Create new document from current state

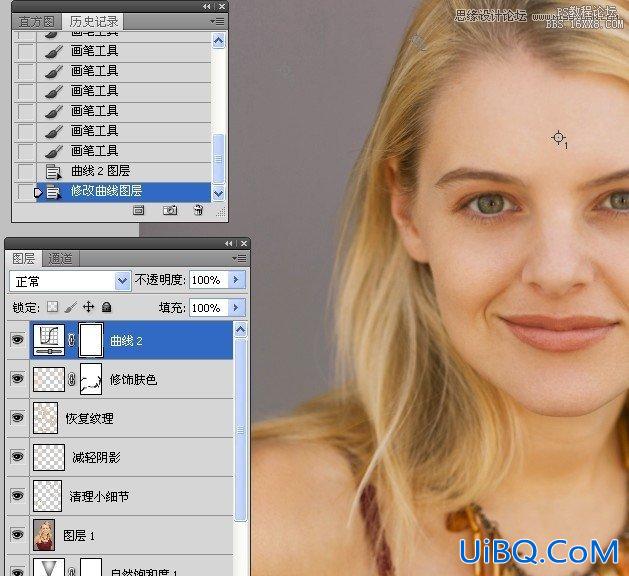pos(139,210)
